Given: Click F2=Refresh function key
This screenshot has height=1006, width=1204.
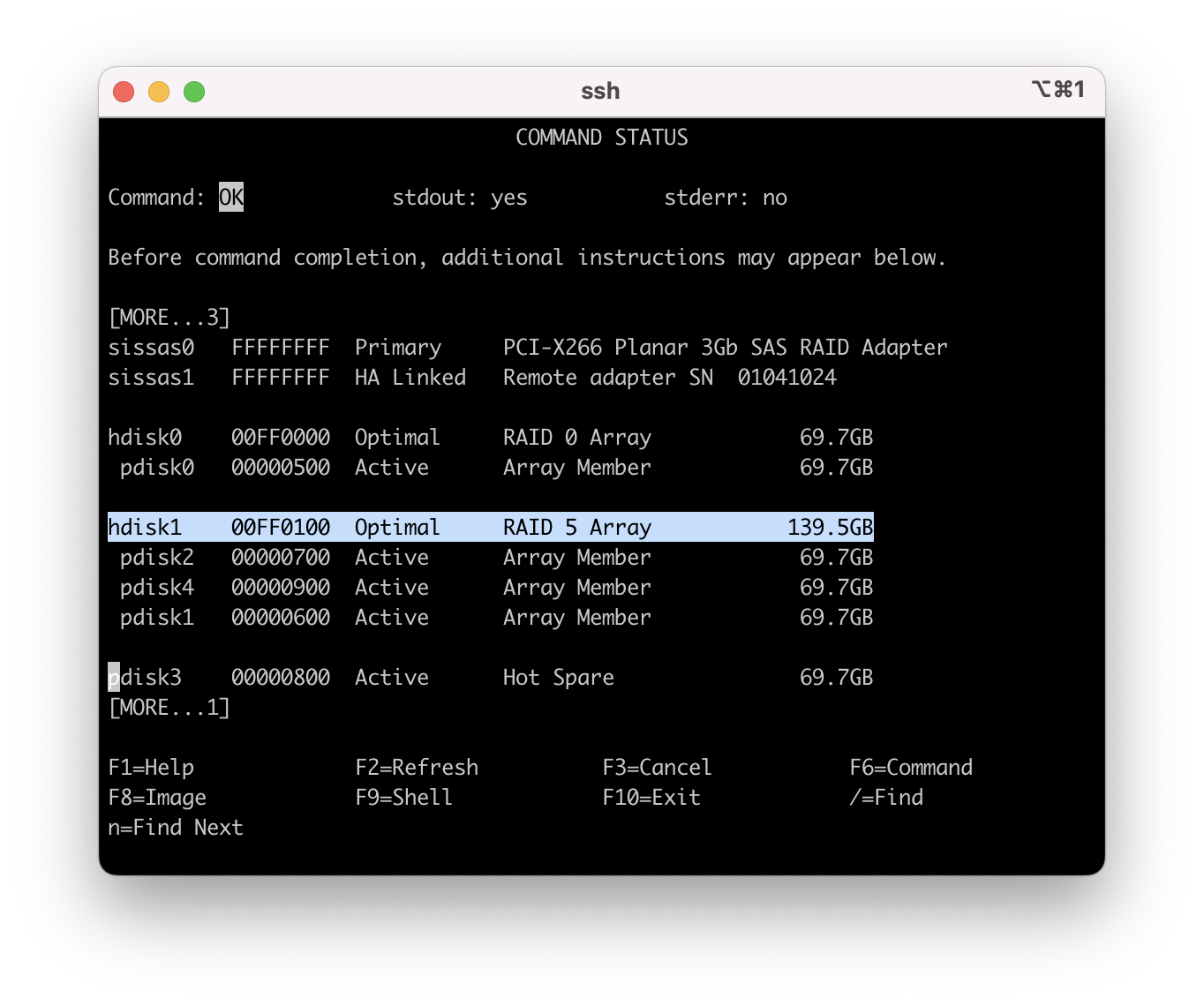Looking at the screenshot, I should point(417,768).
